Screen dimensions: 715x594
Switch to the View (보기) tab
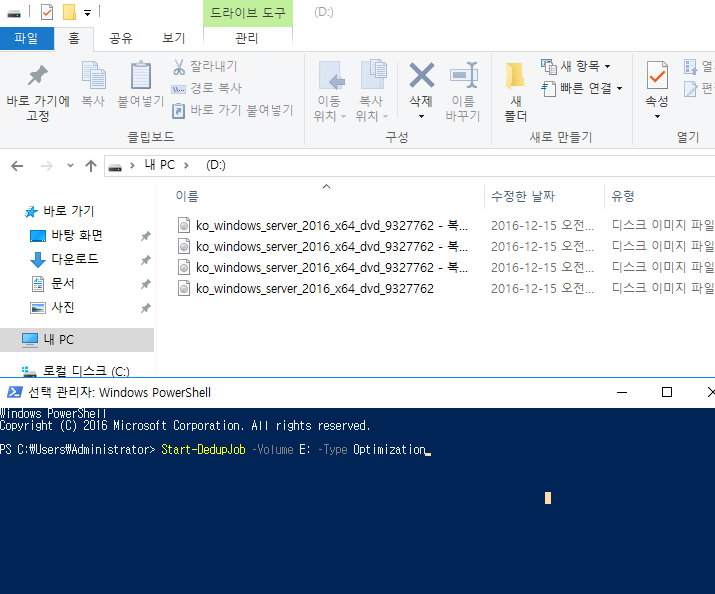tap(174, 38)
